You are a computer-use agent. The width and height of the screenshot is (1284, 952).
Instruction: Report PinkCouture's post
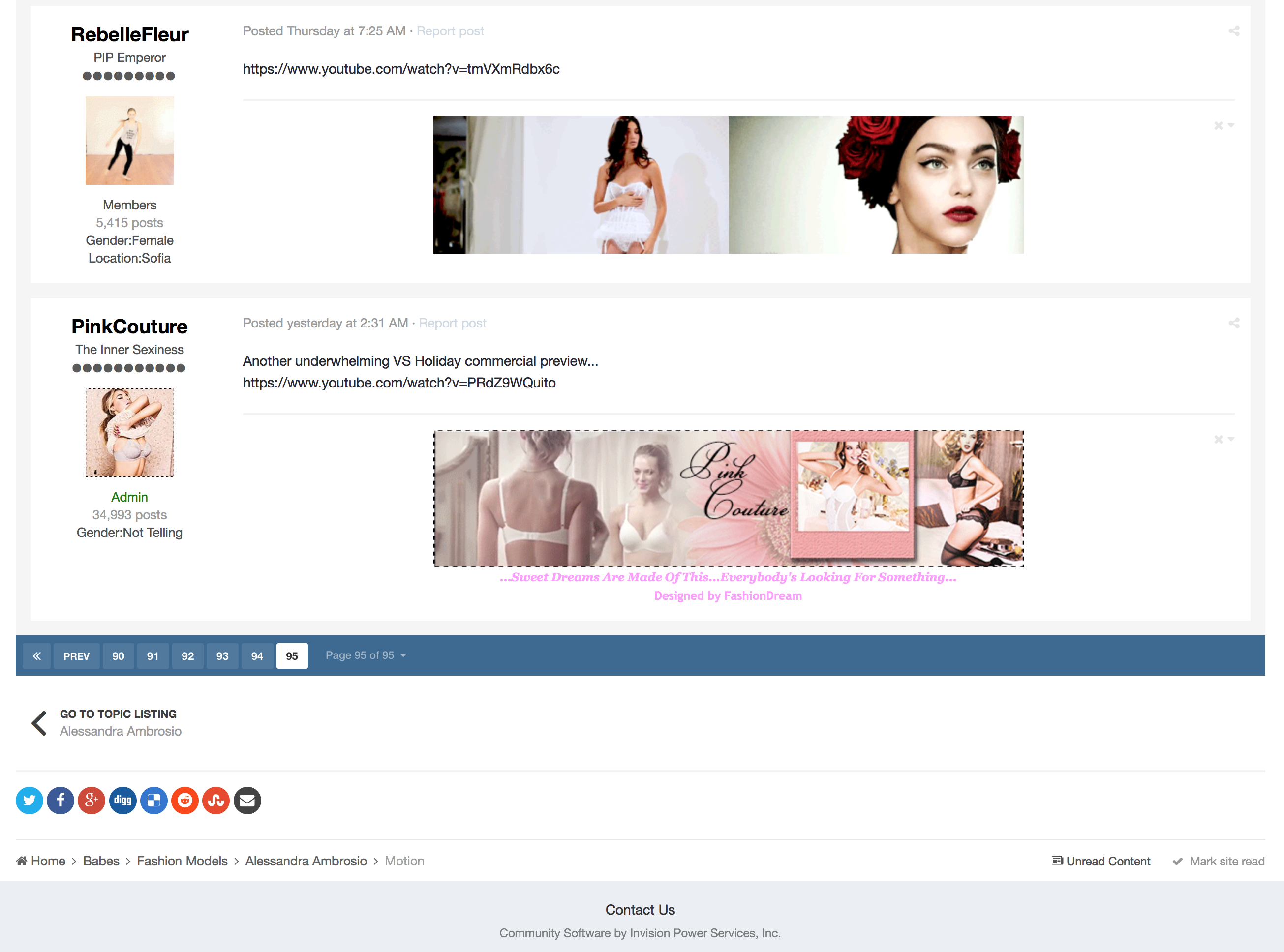(452, 323)
